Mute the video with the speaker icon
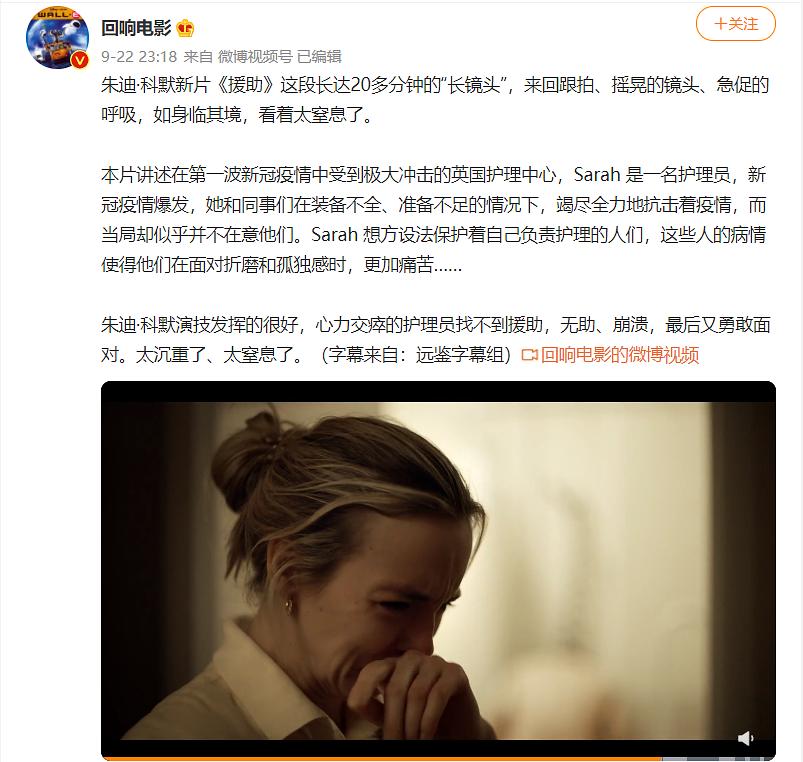Image resolution: width=803 pixels, height=762 pixels. click(745, 738)
